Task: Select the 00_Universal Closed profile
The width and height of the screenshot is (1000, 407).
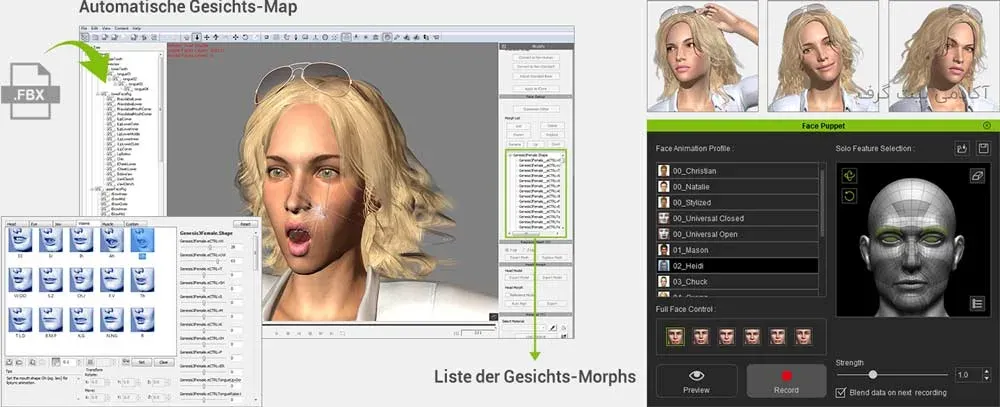Action: [737, 218]
